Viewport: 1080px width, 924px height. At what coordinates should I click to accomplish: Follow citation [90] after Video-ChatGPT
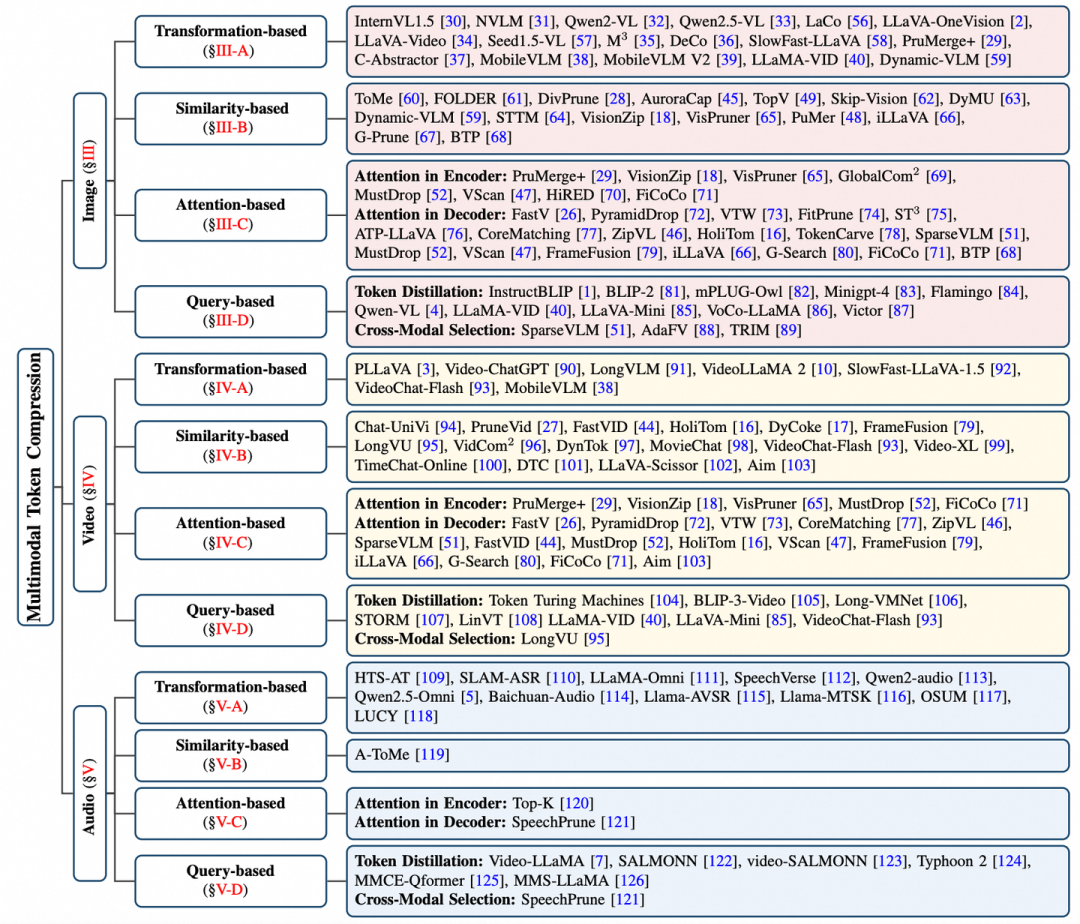(x=567, y=370)
